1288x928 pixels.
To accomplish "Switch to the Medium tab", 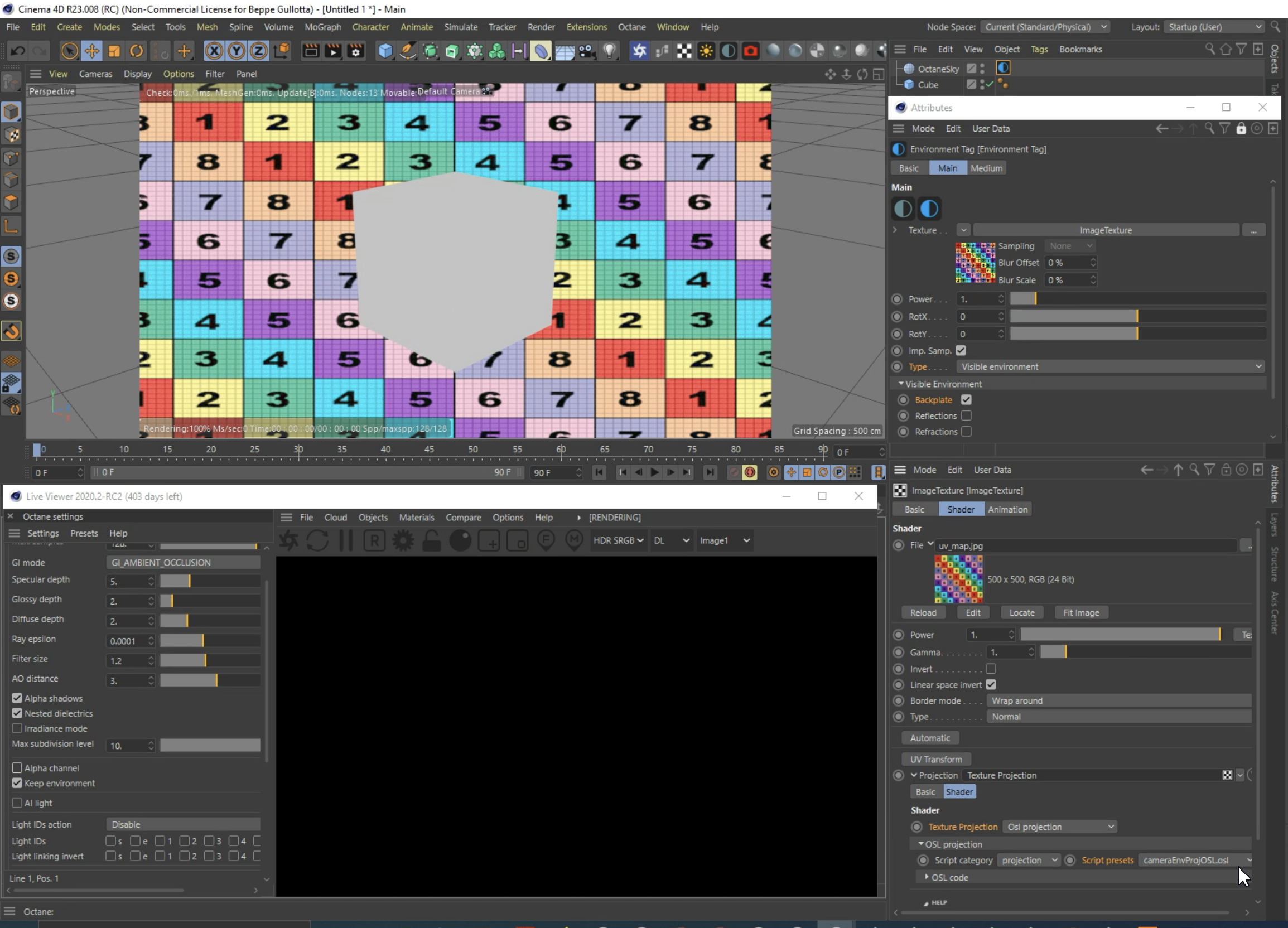I will click(x=986, y=168).
